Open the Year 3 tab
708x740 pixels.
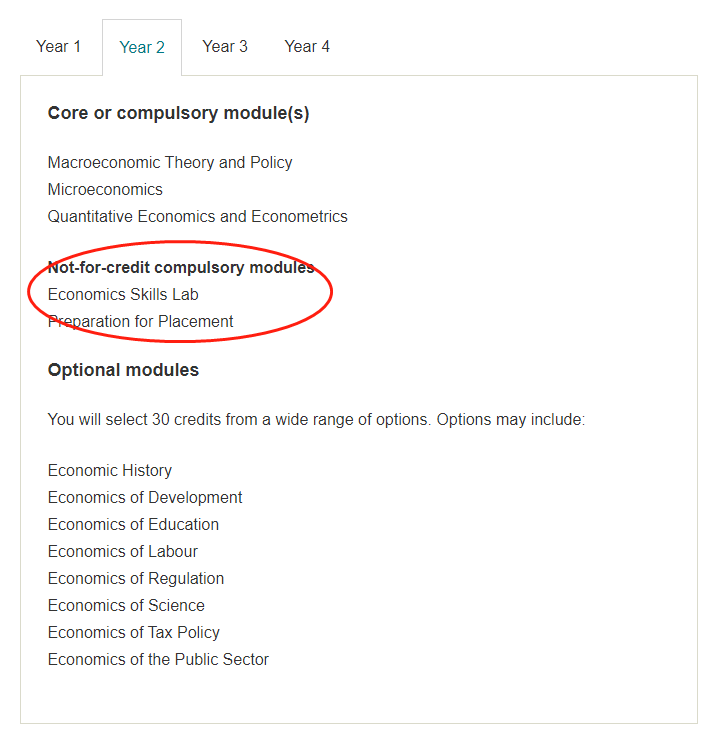click(225, 47)
